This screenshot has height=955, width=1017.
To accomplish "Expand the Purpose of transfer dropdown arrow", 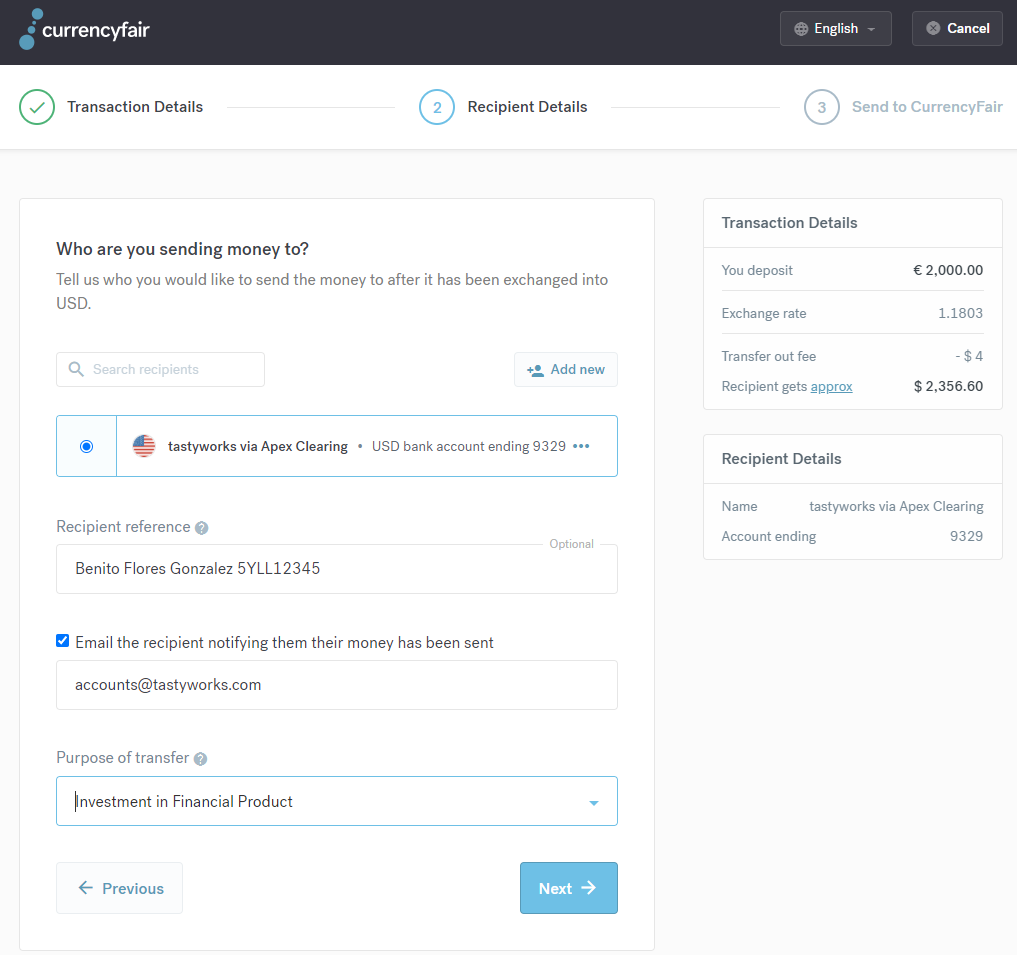I will pos(593,803).
